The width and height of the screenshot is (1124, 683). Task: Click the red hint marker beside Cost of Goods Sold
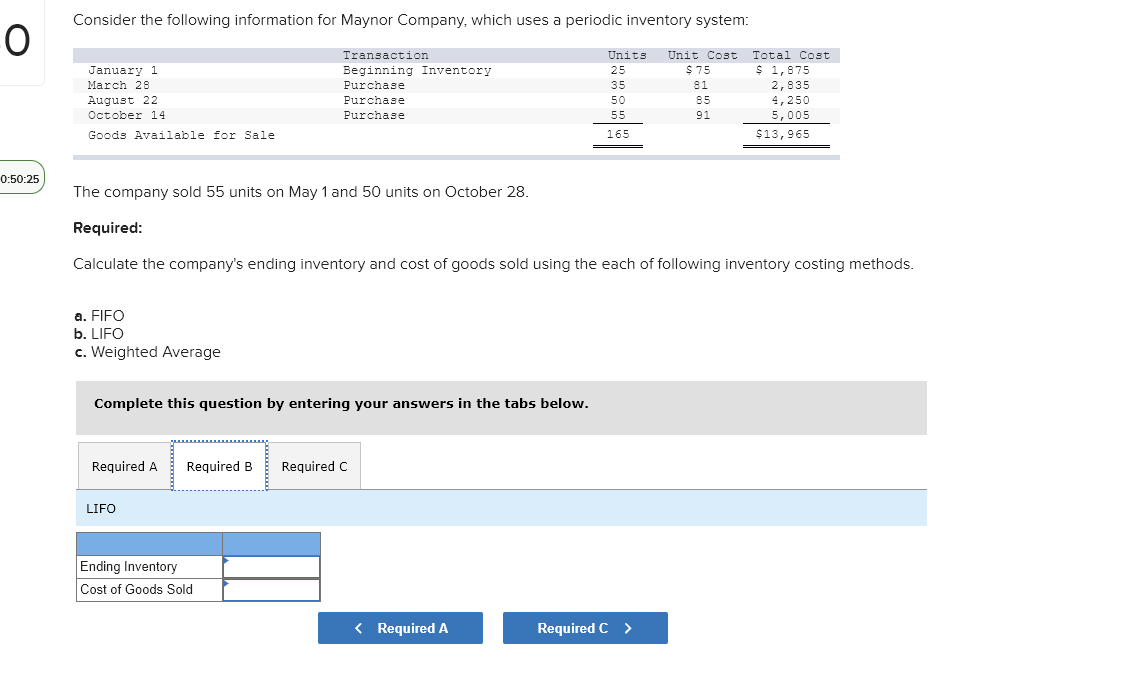tap(228, 584)
